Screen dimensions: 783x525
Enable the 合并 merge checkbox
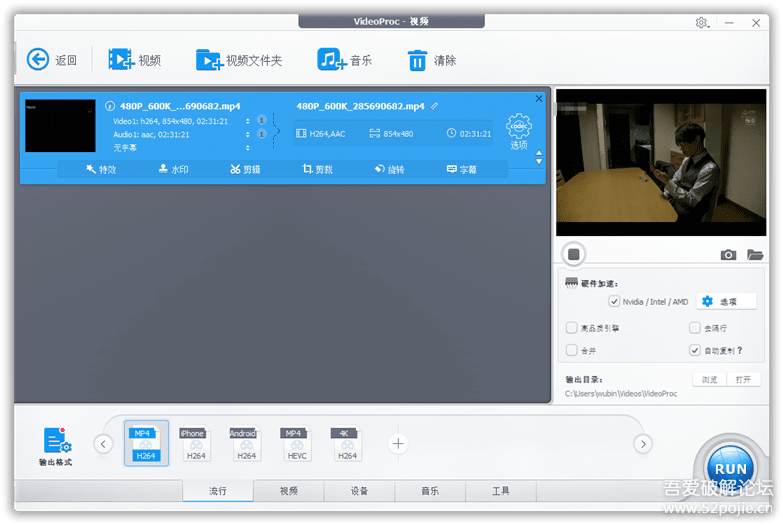pyautogui.click(x=572, y=351)
